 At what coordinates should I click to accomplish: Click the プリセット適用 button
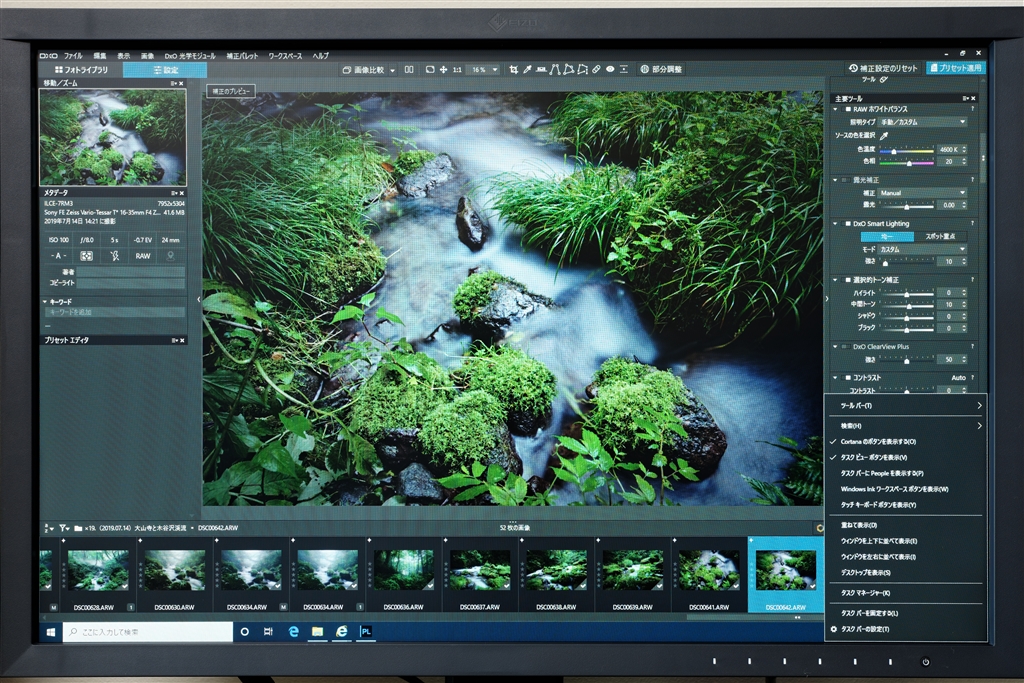955,68
